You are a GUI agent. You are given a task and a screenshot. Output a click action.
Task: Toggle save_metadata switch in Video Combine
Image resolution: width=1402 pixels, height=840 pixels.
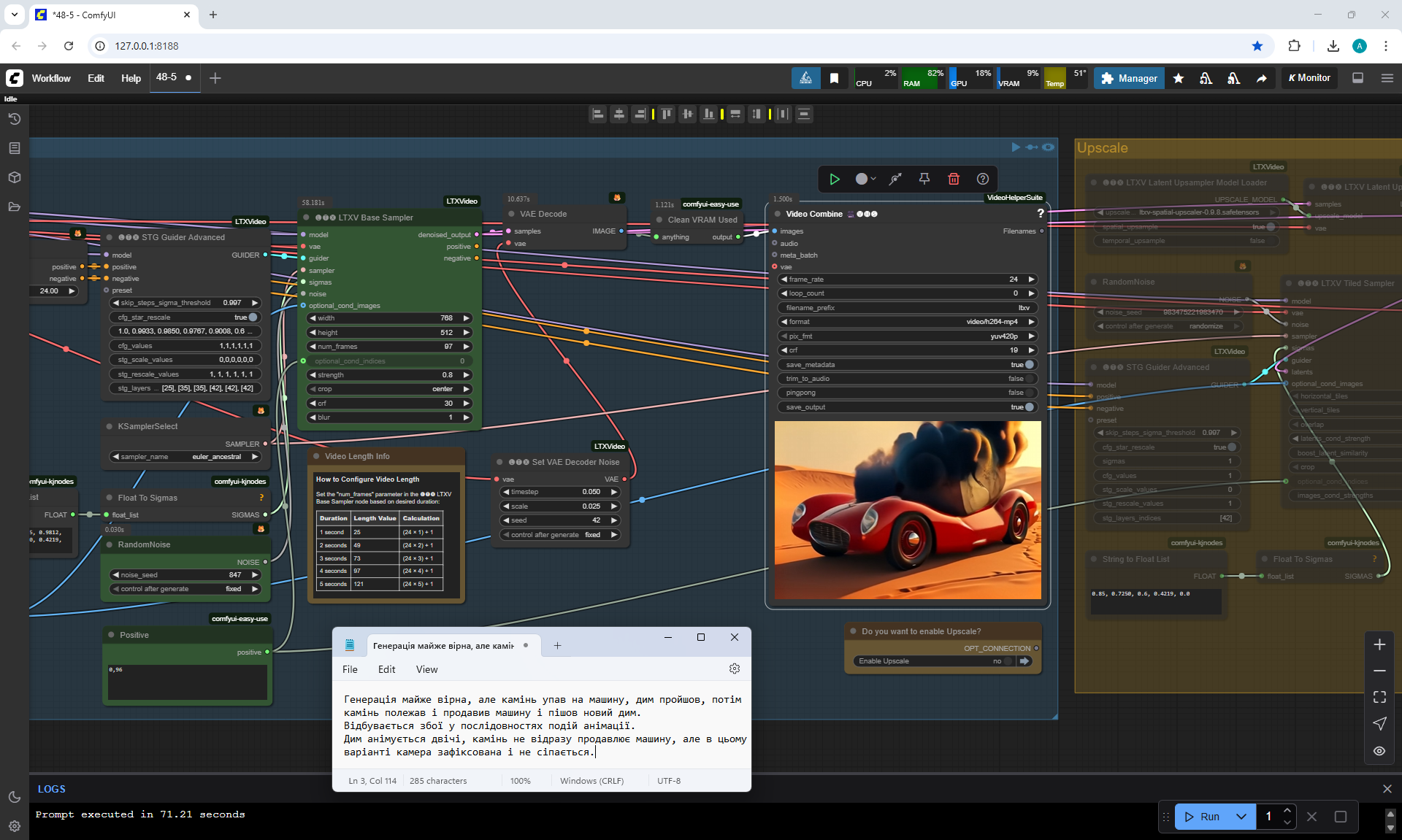[x=1029, y=364]
